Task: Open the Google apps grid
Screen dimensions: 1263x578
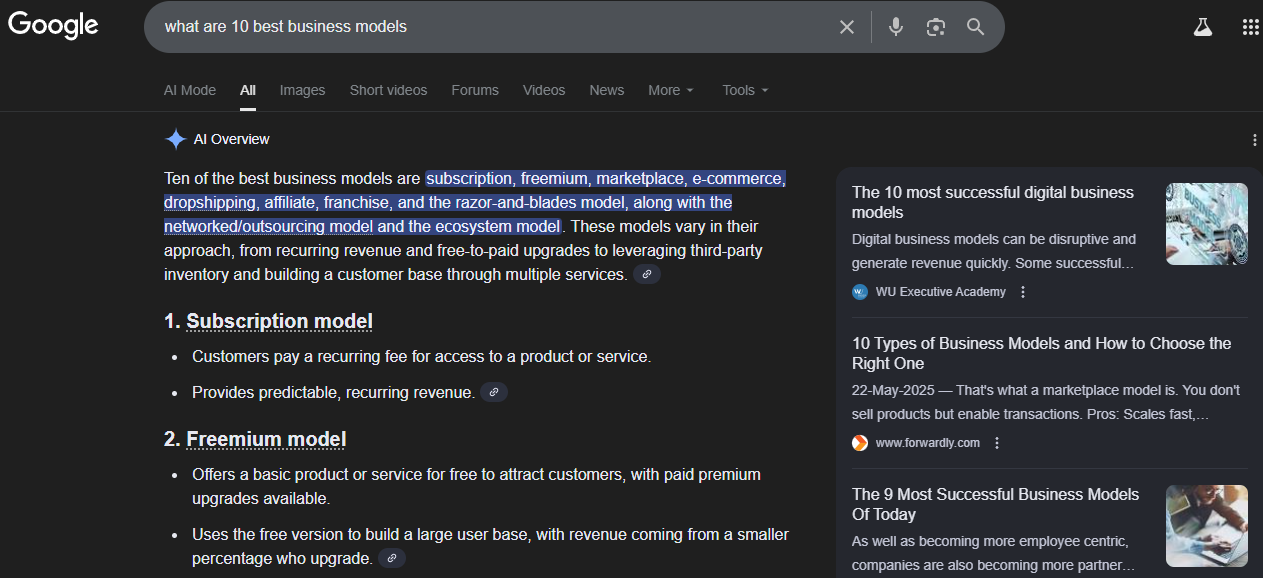Action: click(x=1250, y=27)
